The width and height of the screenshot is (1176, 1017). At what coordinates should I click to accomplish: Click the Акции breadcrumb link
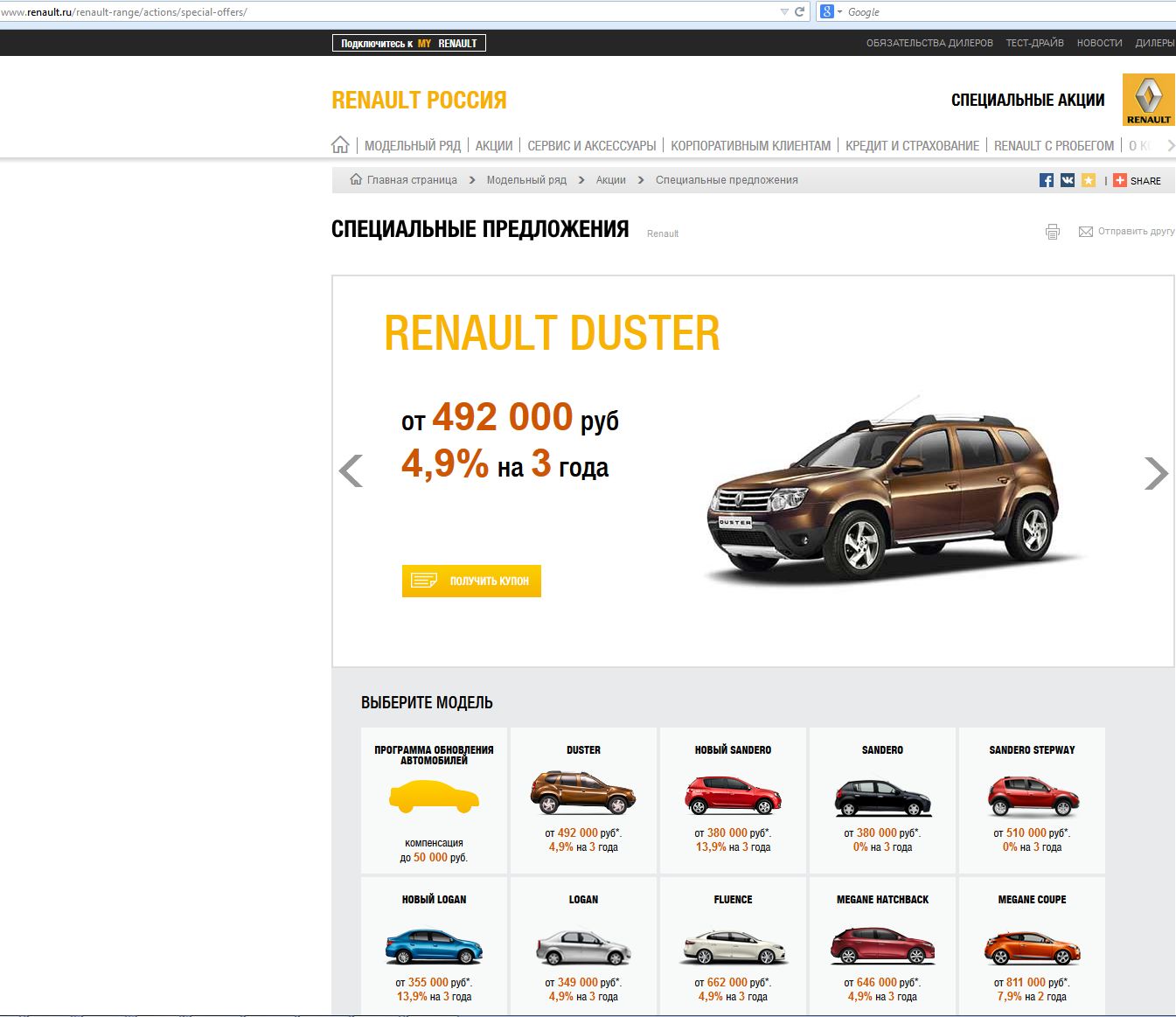click(610, 180)
